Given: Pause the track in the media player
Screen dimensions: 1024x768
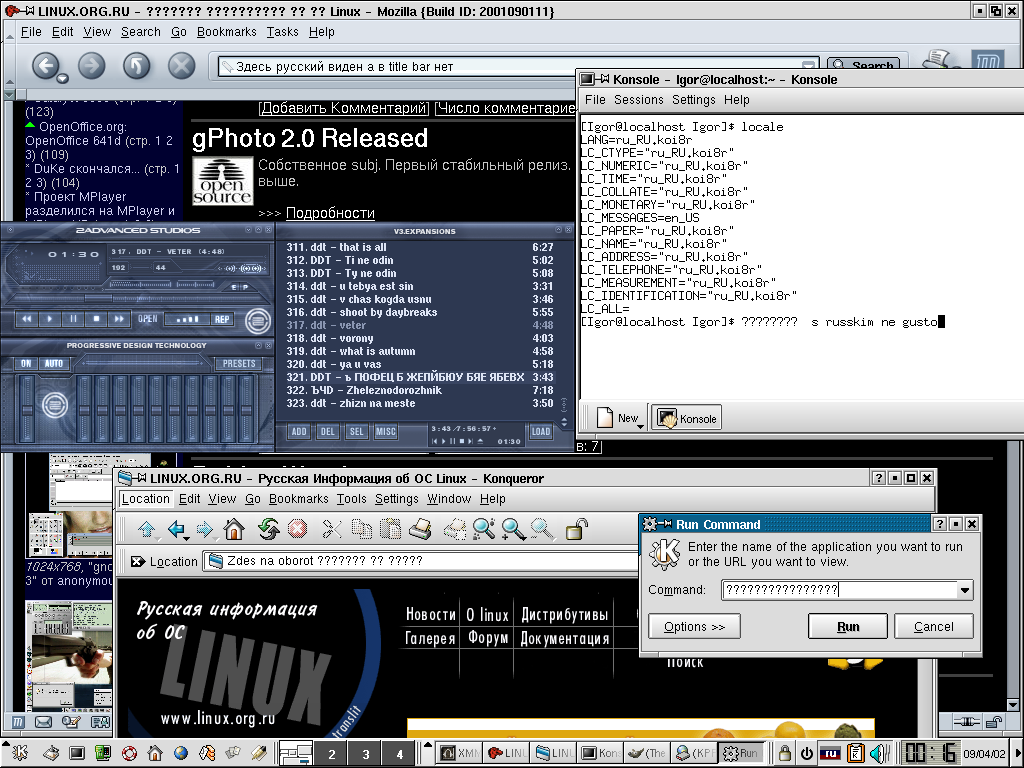Looking at the screenshot, I should point(73,319).
